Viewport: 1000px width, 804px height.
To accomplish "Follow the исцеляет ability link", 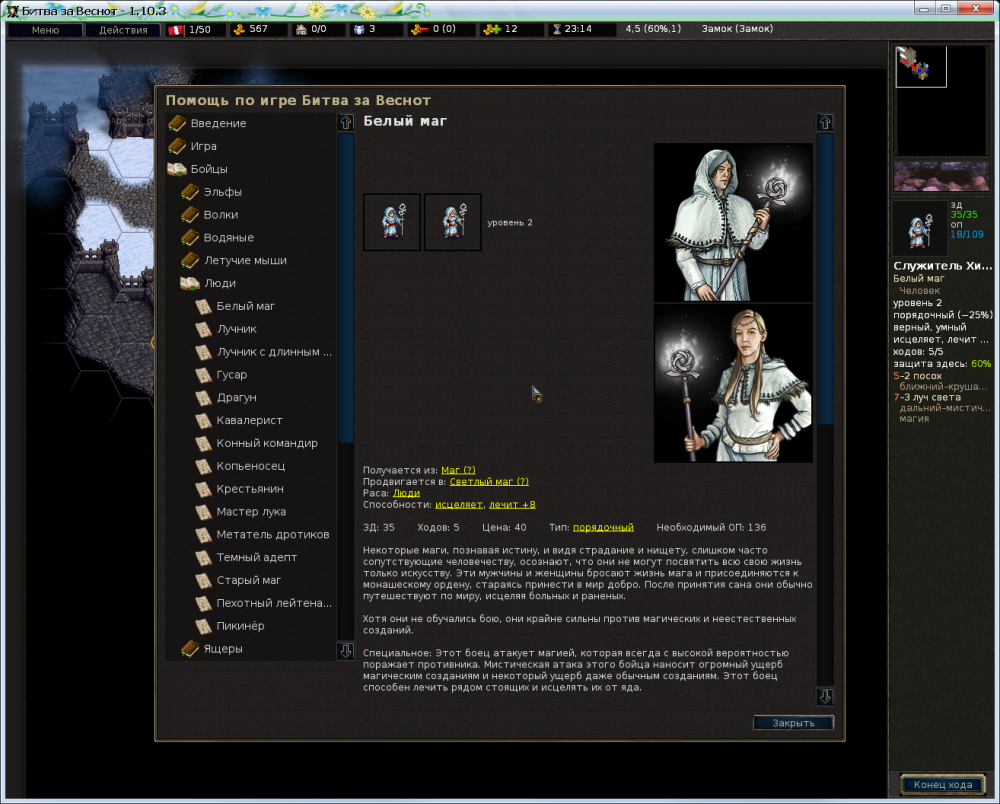I will pyautogui.click(x=459, y=504).
